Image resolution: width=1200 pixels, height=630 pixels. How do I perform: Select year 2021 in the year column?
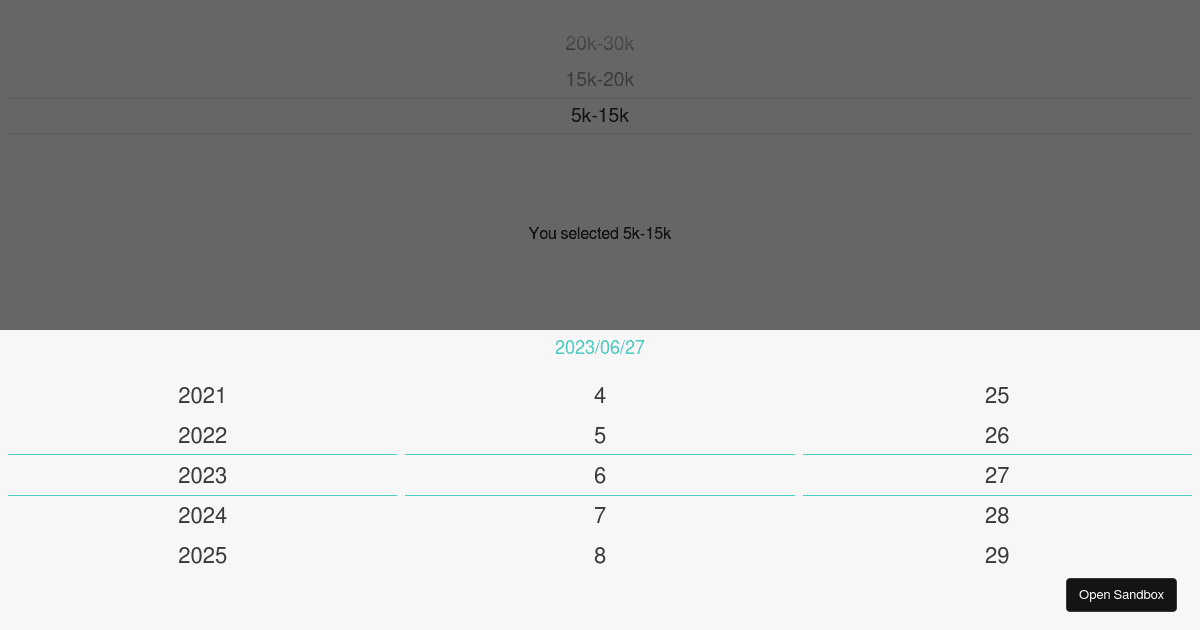pyautogui.click(x=202, y=396)
